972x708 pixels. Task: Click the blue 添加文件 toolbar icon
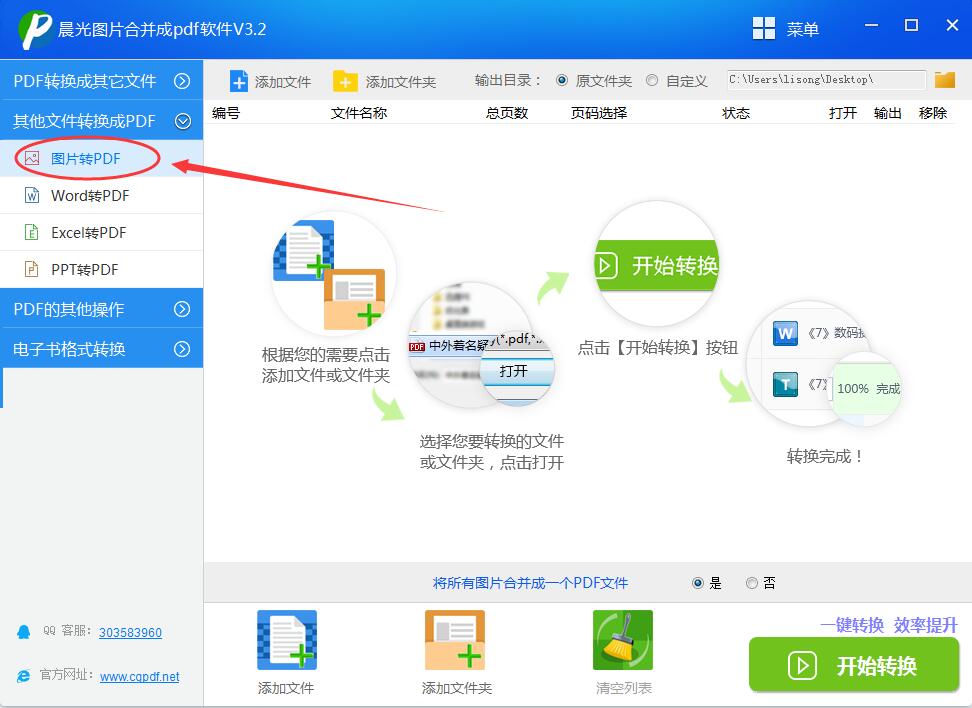pyautogui.click(x=239, y=81)
